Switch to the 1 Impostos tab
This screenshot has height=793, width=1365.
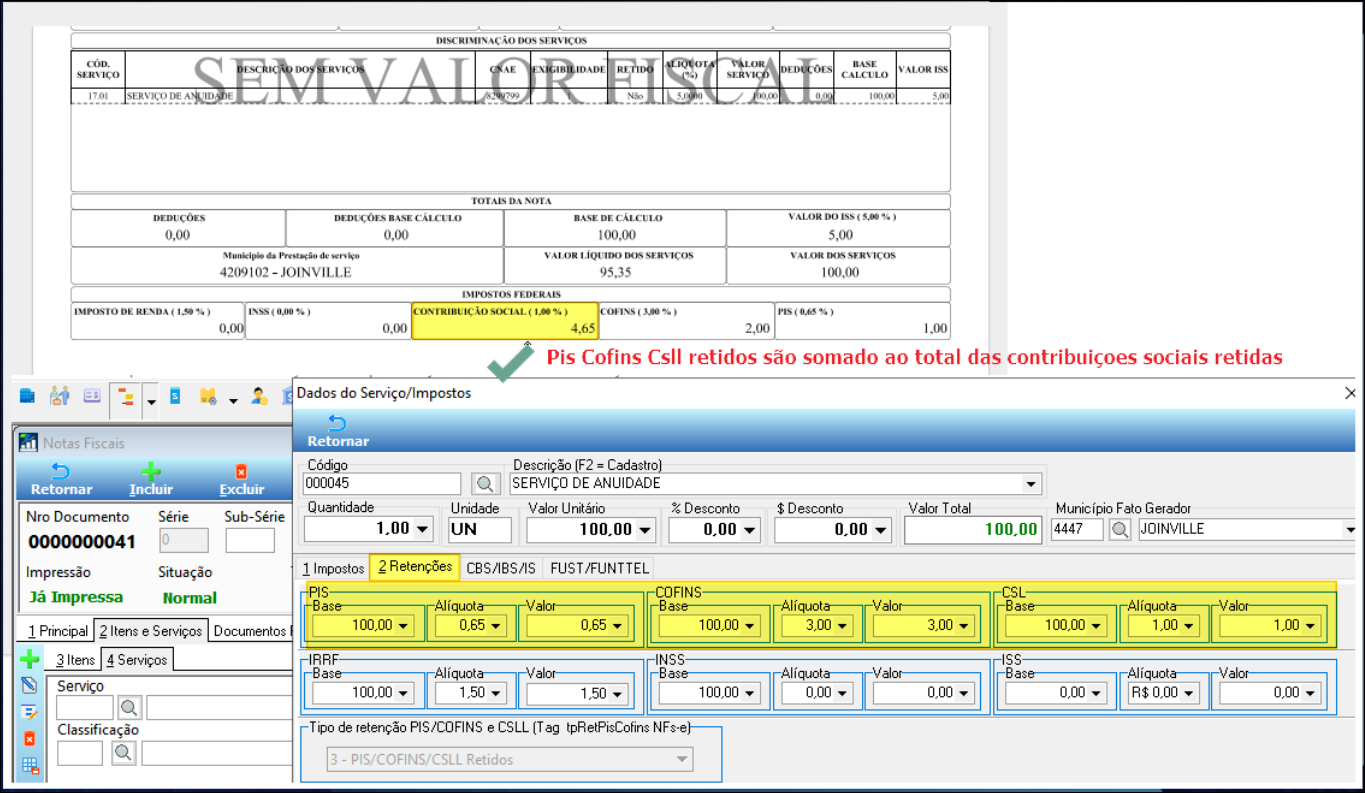point(334,568)
